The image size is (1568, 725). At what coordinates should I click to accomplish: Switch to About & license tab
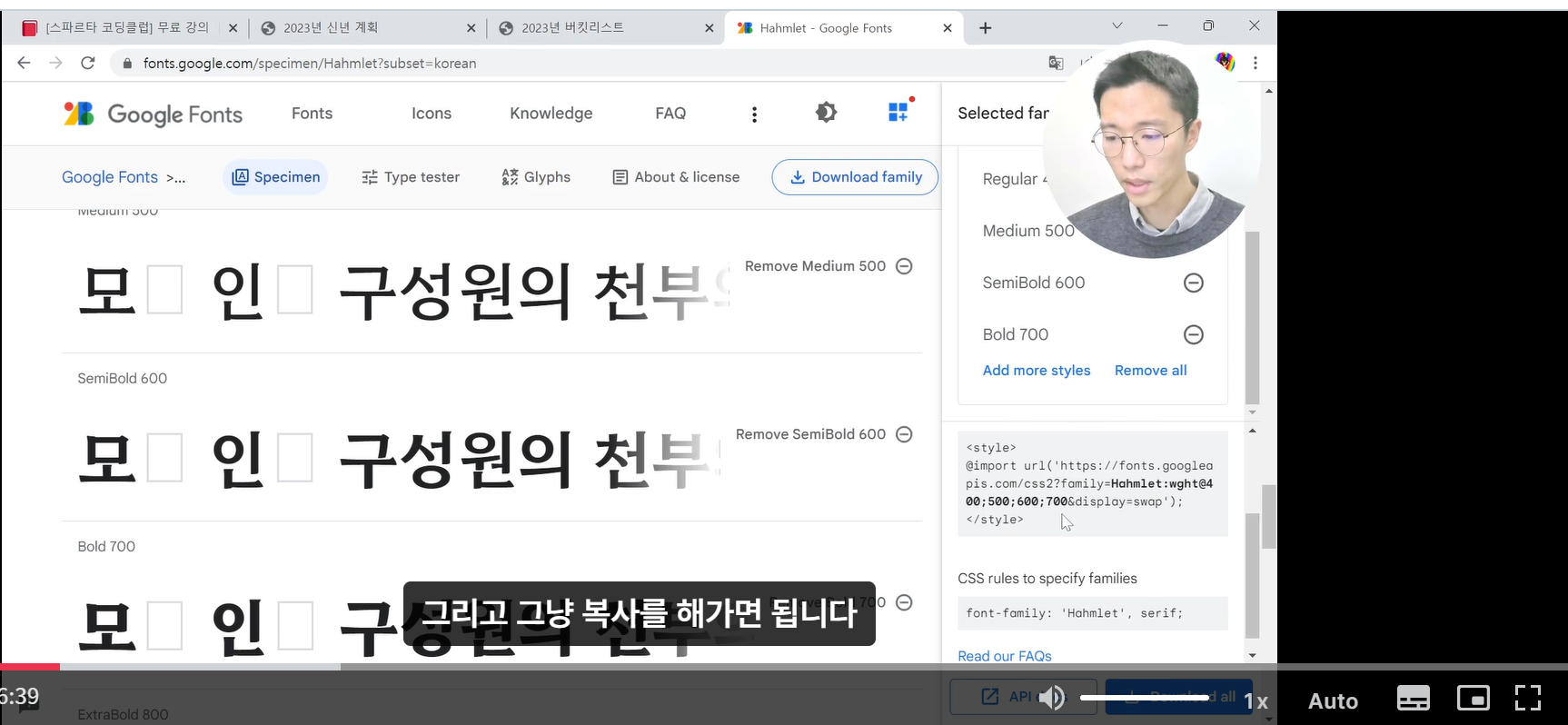[x=676, y=177]
